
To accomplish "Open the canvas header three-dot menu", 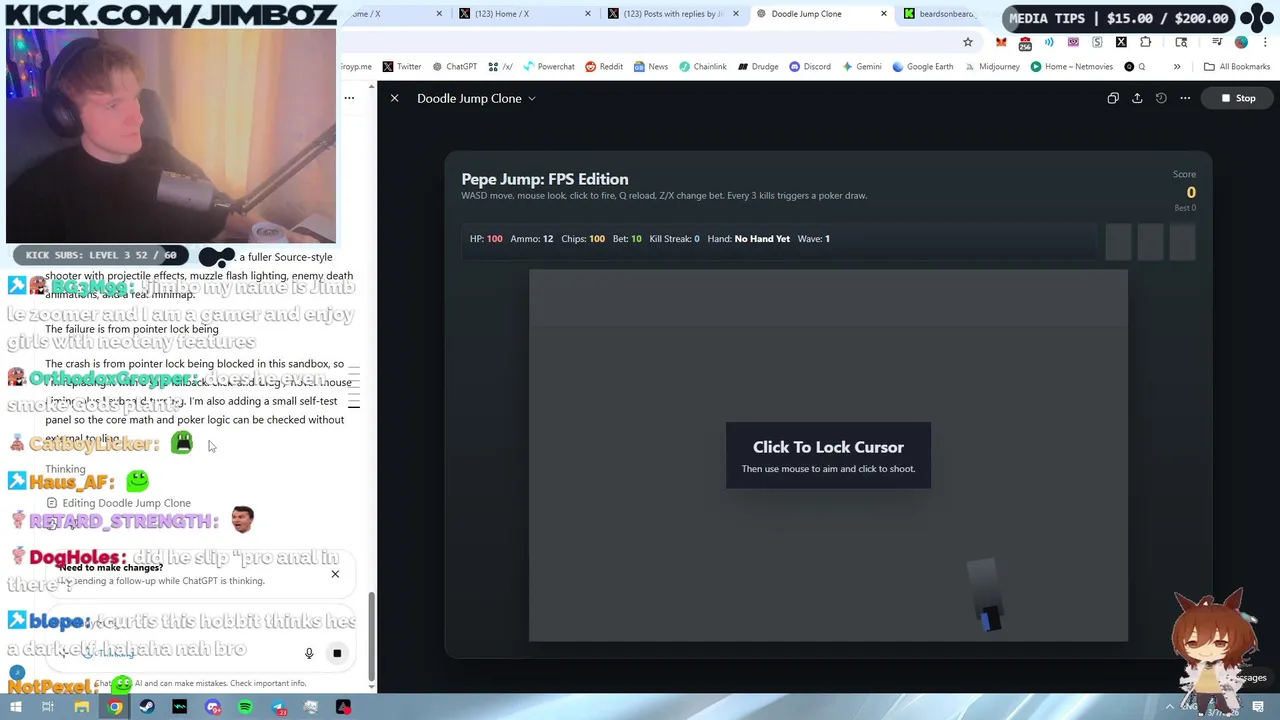I will coord(1185,98).
